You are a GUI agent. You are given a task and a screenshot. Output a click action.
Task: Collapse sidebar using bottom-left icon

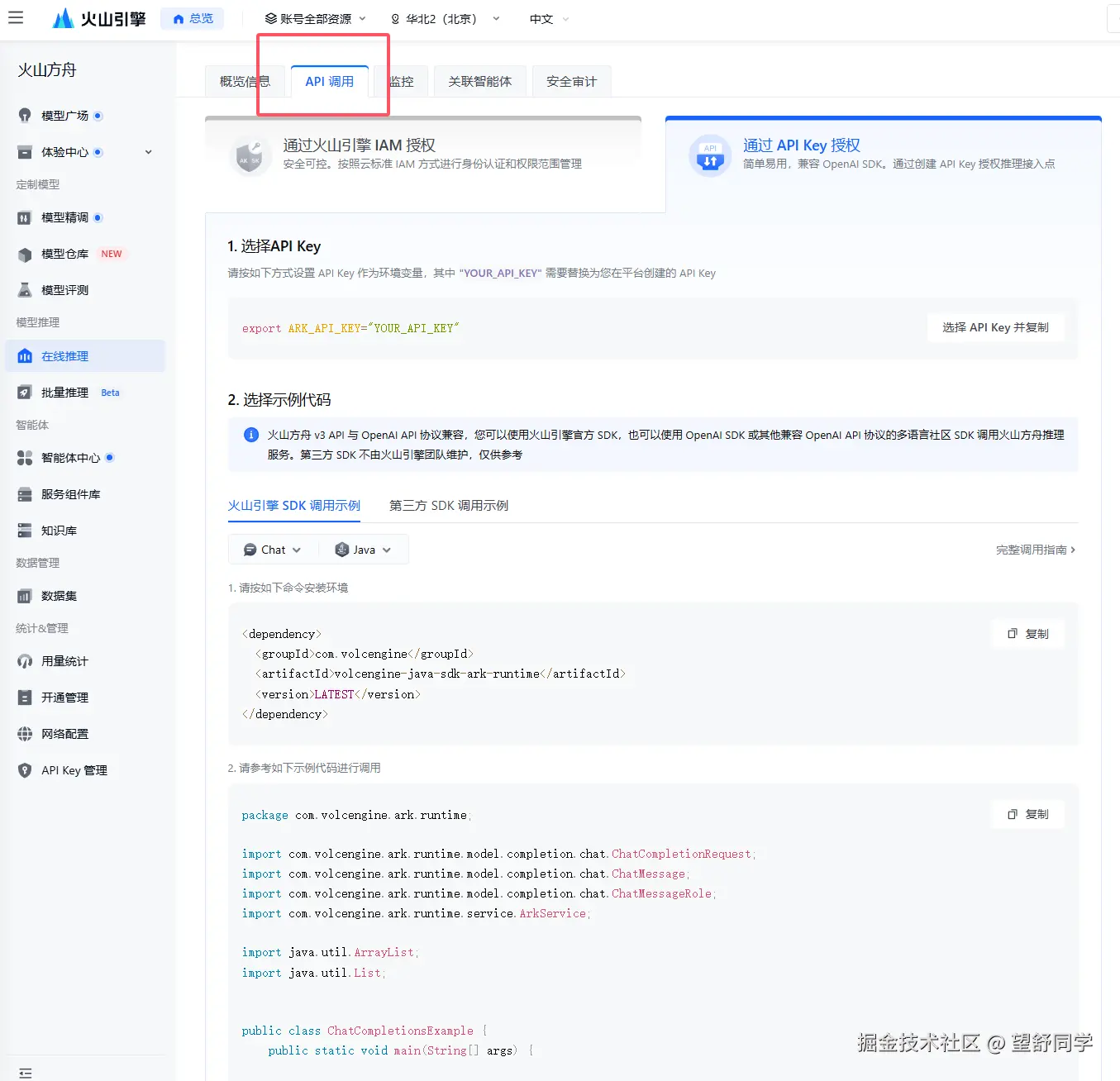pos(25,1073)
